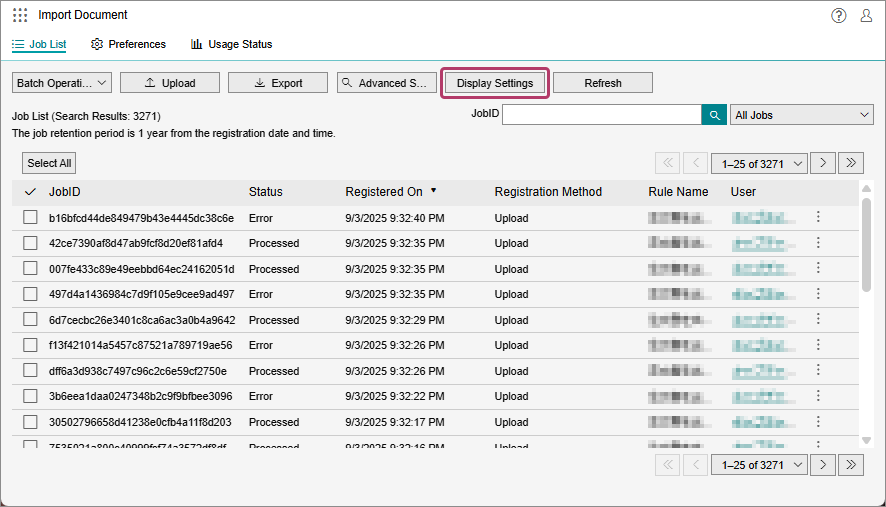Check the box for job 007fe433c89e49eebbd64ec24162051d
Screen dimensions: 886x507
[x=31, y=268]
